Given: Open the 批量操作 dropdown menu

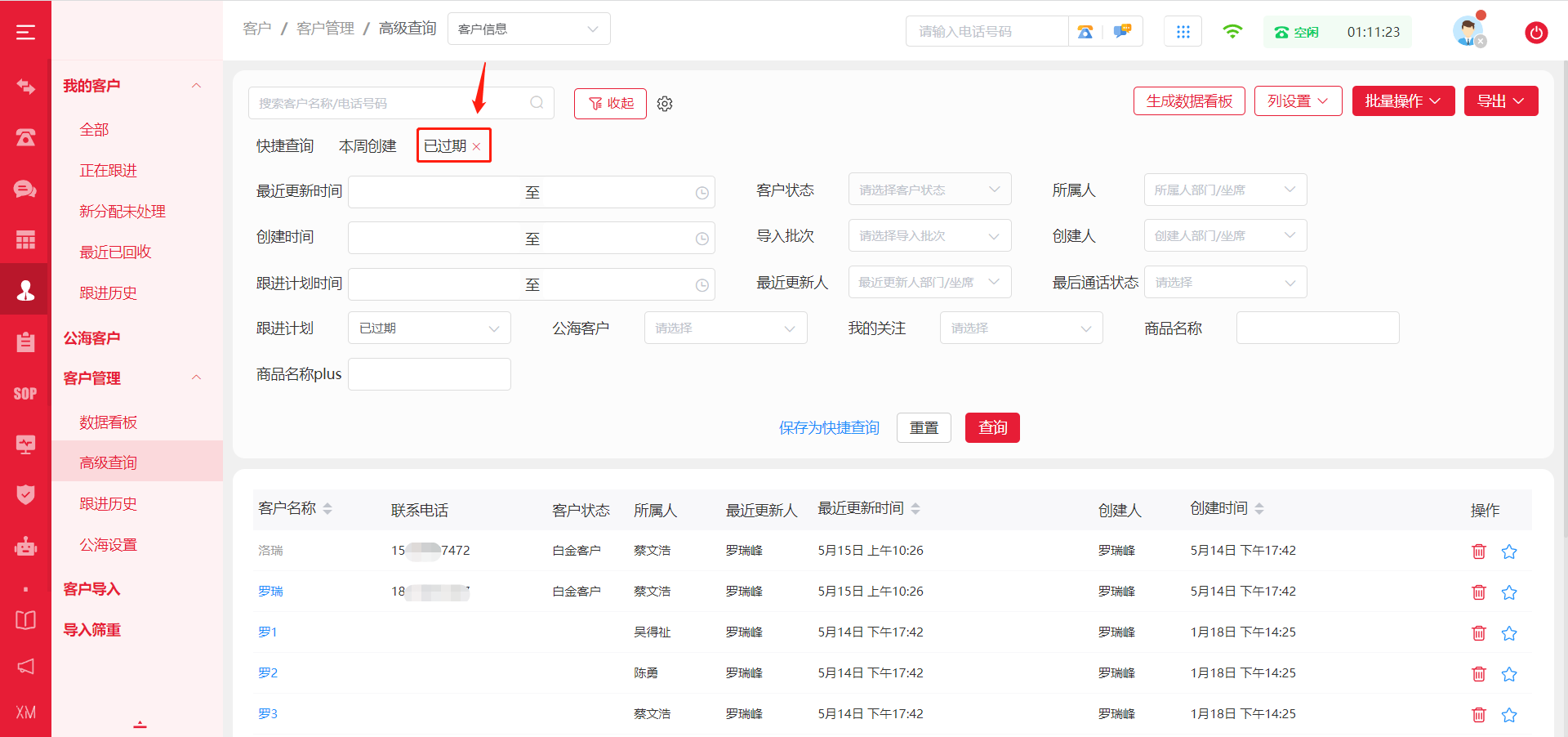Looking at the screenshot, I should (1402, 101).
